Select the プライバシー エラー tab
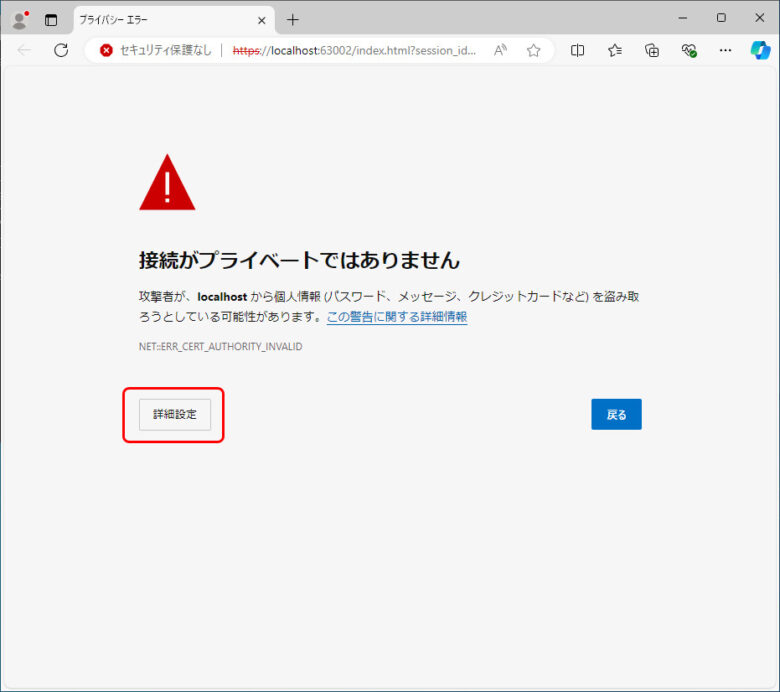This screenshot has height=692, width=780. coord(174,20)
